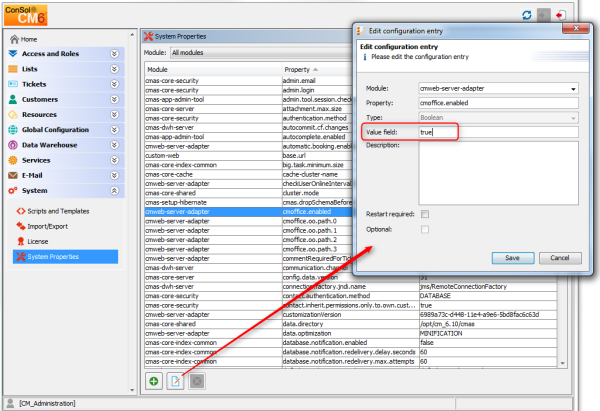
Task: Select the customizationVersion row
Action: coord(351,315)
